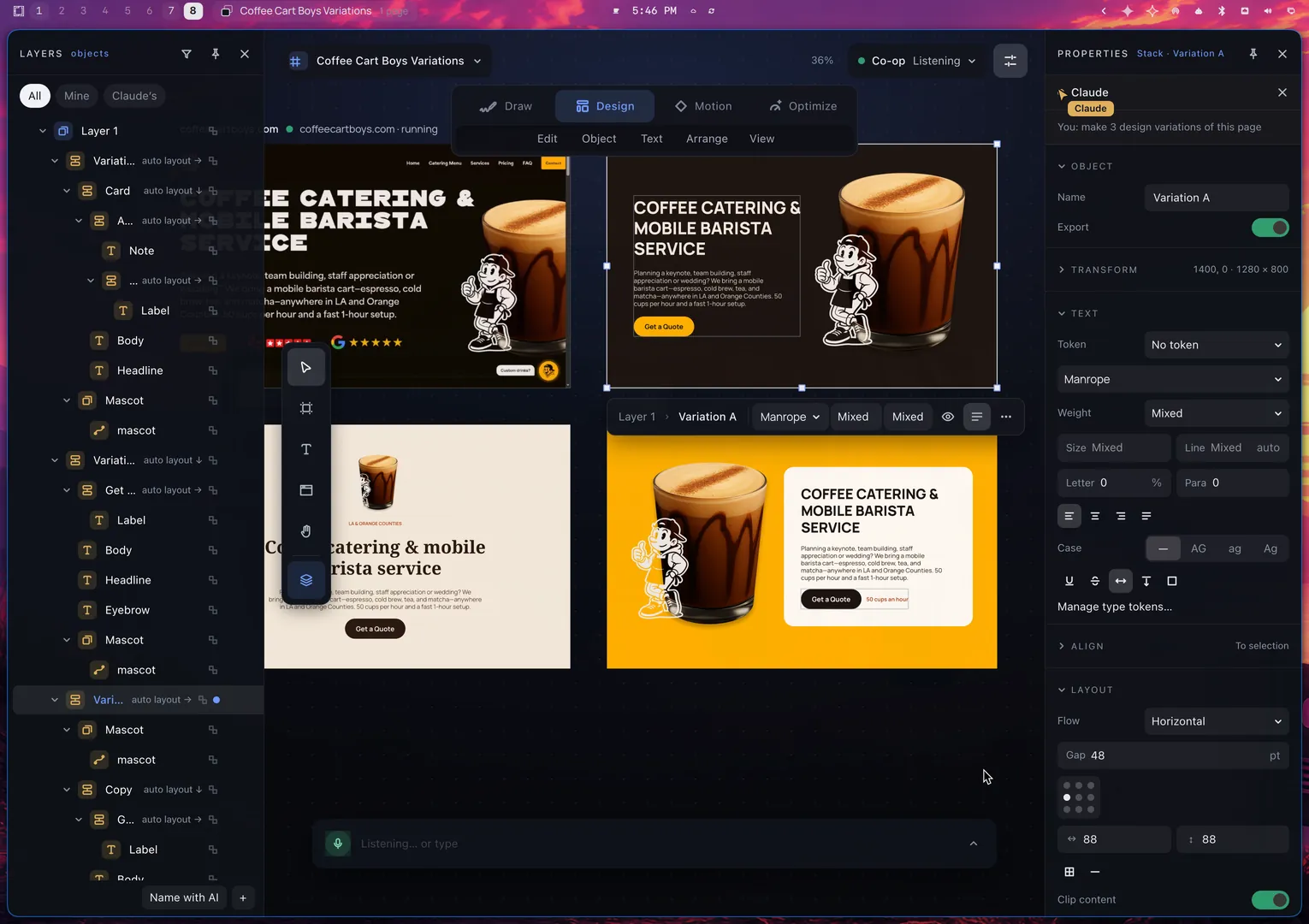Open layers filter funnel icon
Screen dimensions: 1309x924
point(187,54)
